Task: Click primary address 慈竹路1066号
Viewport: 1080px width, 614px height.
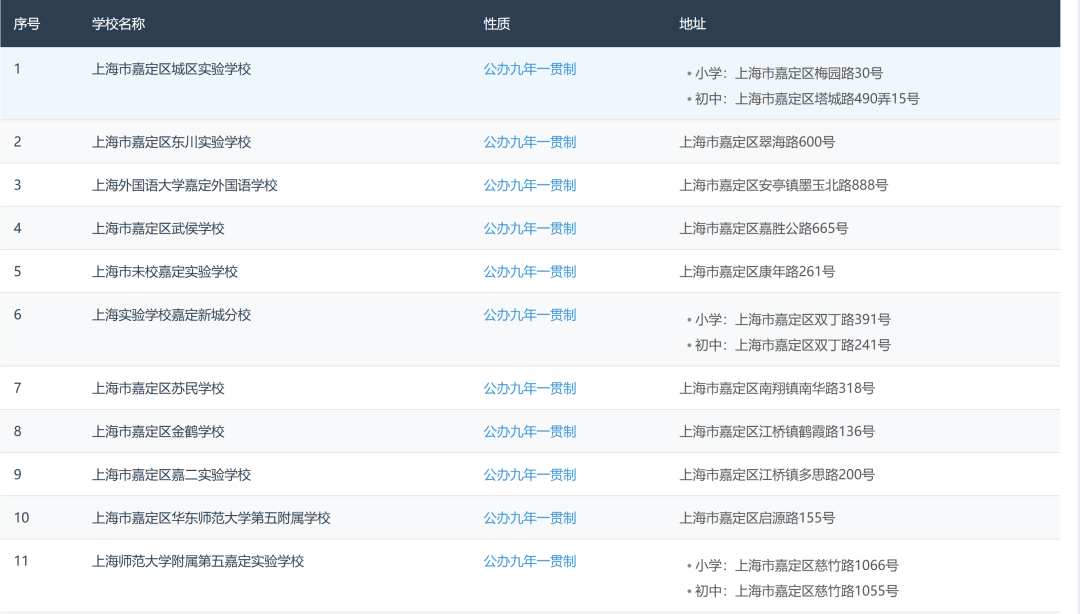Action: click(796, 566)
